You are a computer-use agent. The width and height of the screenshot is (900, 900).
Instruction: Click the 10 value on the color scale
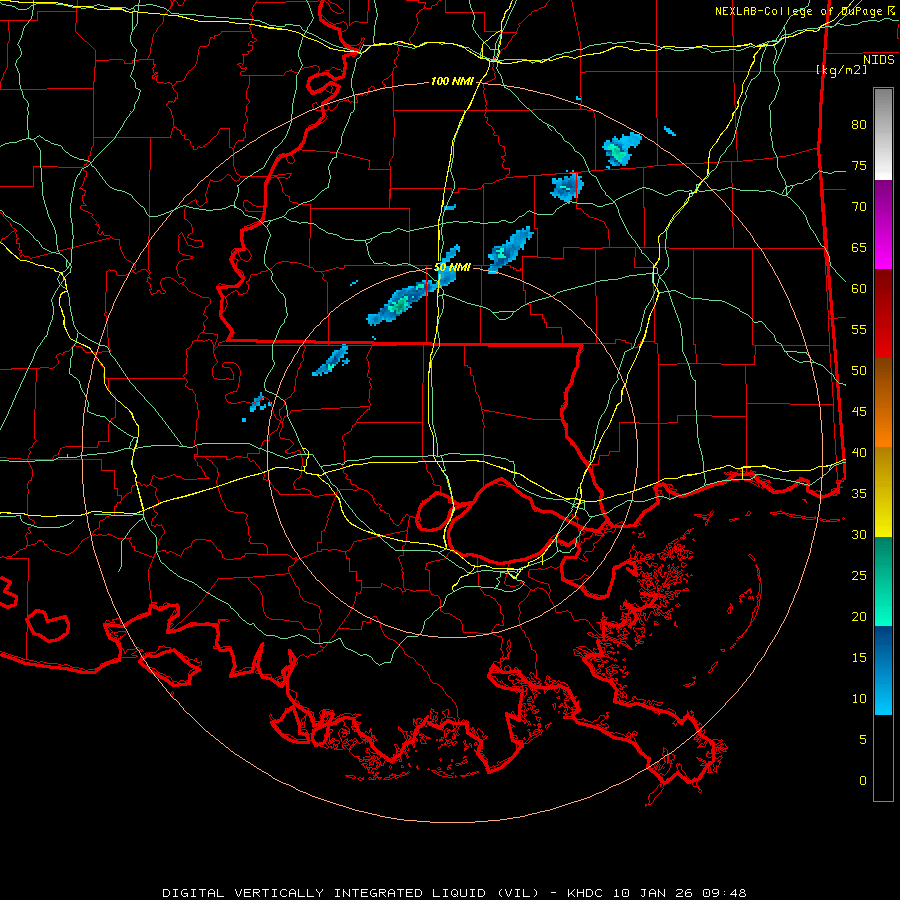859,699
